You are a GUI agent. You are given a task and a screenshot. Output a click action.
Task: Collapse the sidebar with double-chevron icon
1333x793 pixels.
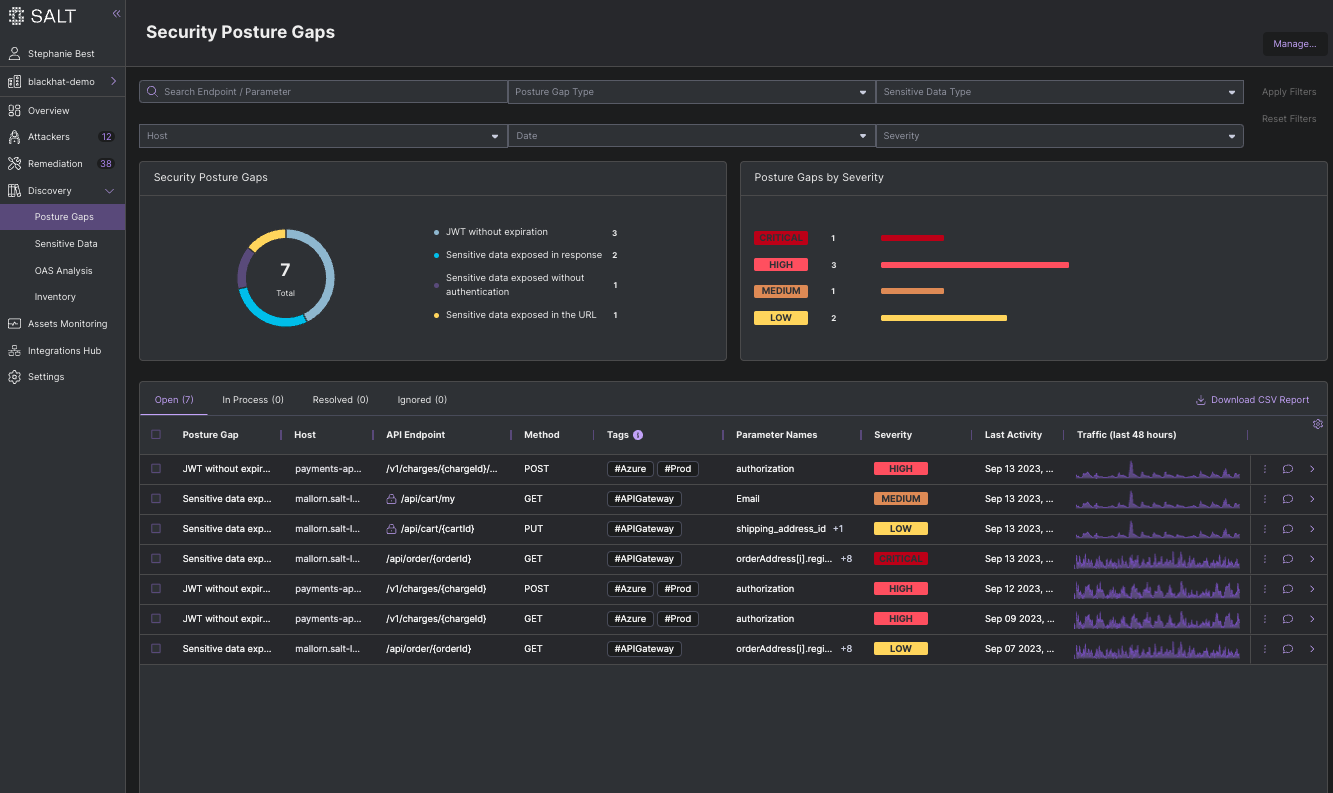116,14
